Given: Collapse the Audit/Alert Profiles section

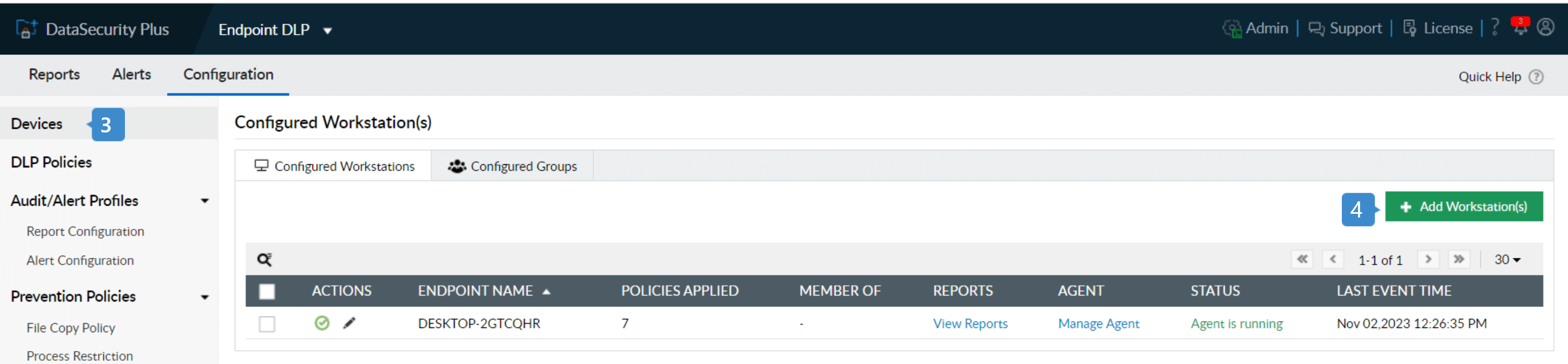Looking at the screenshot, I should [205, 201].
